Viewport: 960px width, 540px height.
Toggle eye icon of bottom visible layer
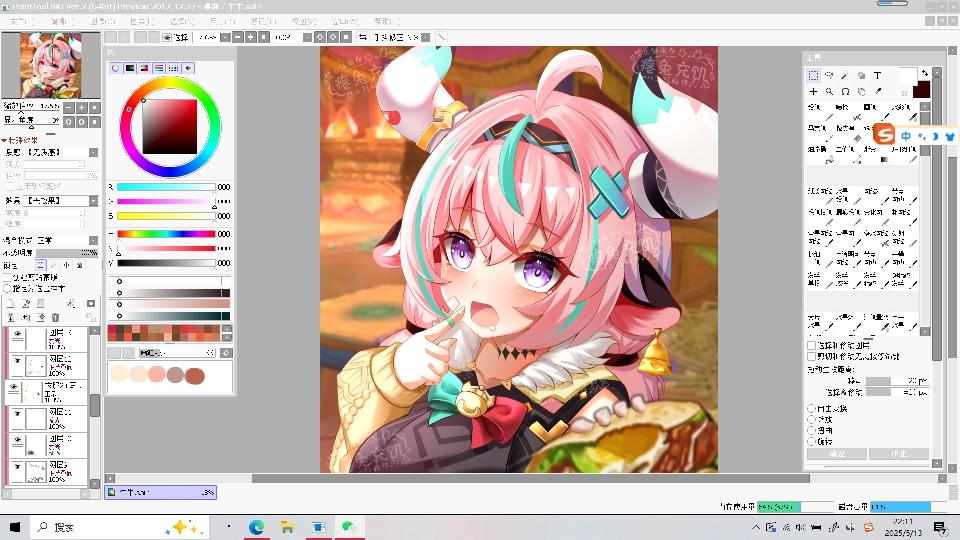click(x=18, y=467)
